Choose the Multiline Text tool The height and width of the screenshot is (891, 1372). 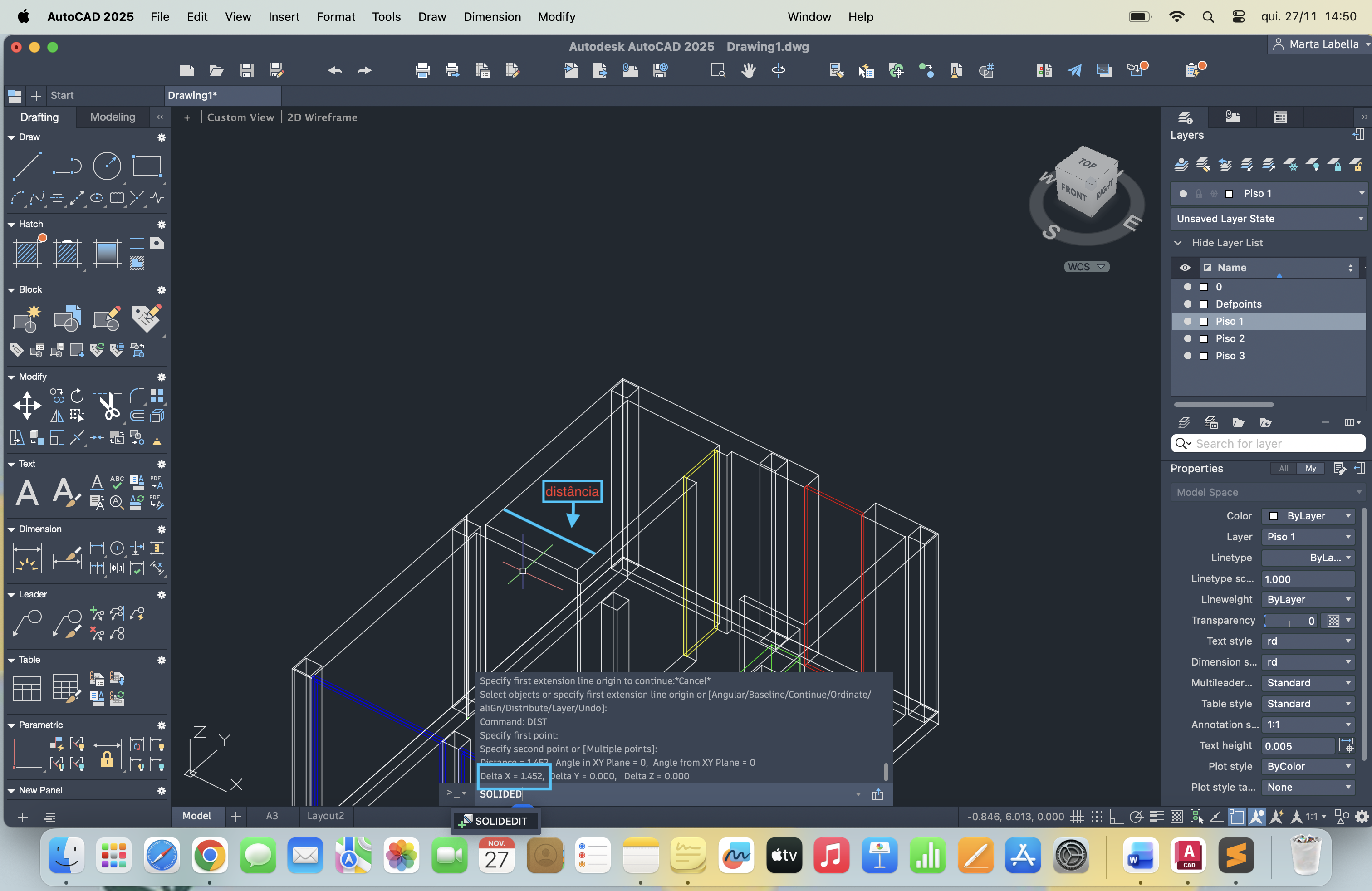point(27,493)
